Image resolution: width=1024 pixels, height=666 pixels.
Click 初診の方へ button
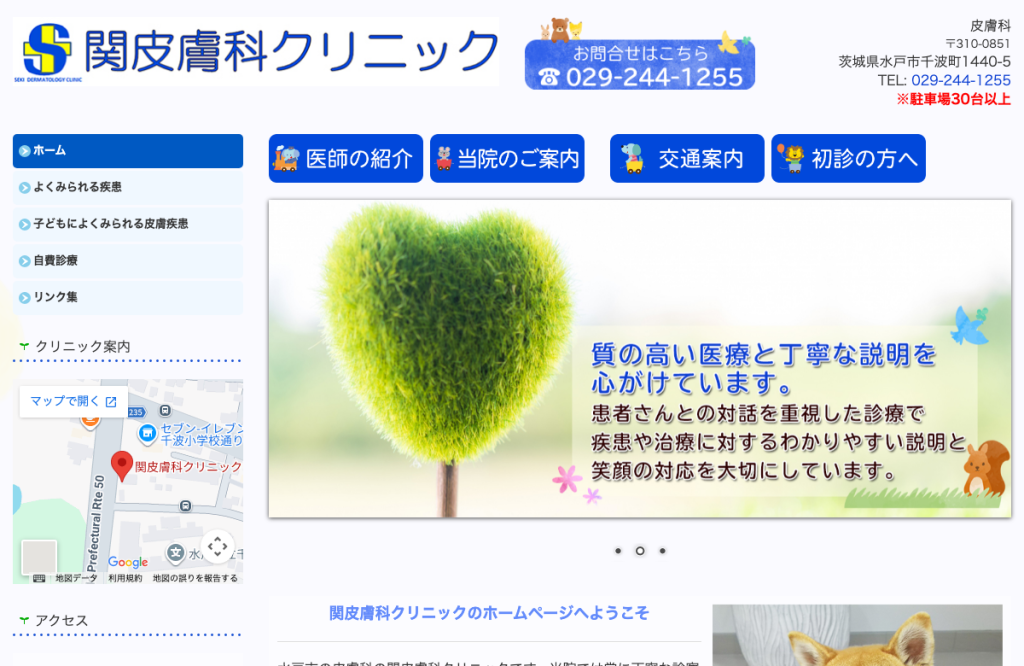pyautogui.click(x=848, y=159)
